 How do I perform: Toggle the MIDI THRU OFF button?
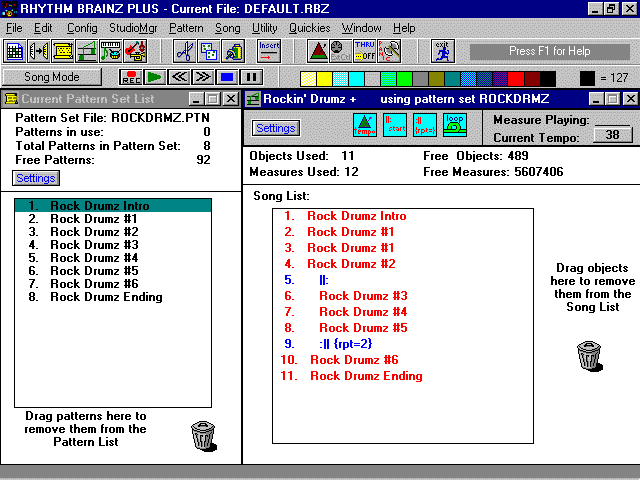tap(364, 50)
